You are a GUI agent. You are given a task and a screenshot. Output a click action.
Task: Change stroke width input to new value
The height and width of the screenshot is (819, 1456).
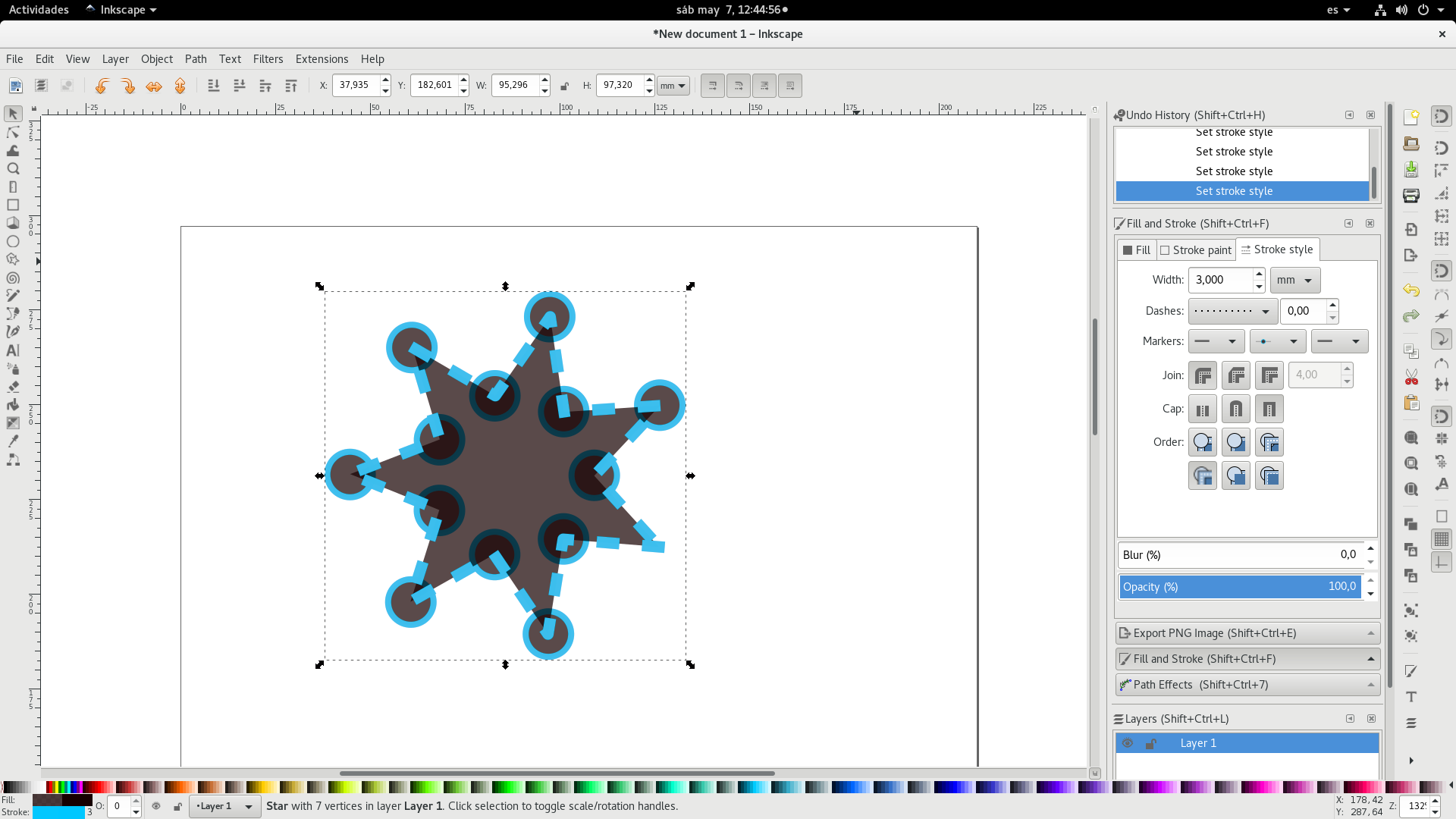point(1219,279)
